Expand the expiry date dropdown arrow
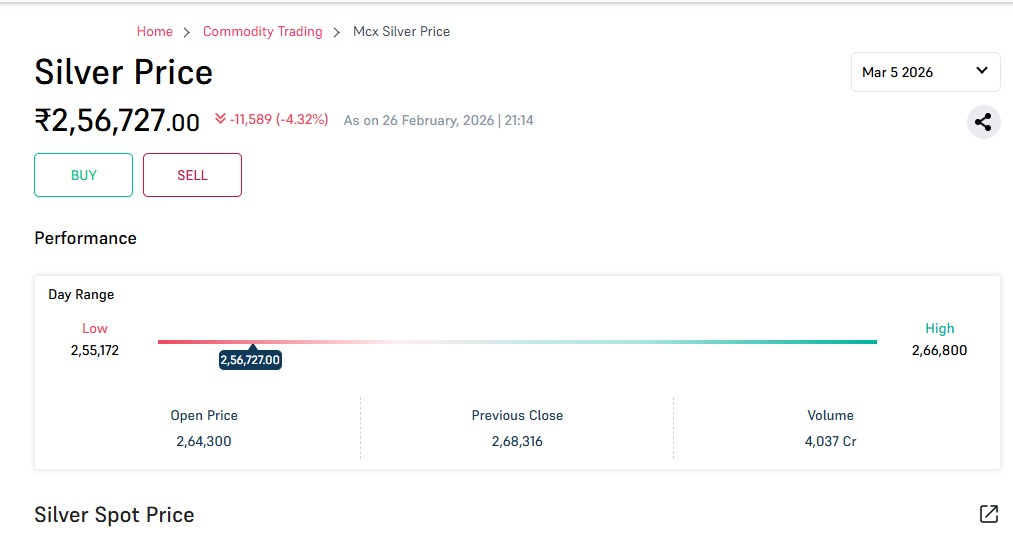Screen dimensions: 1013x549 pyautogui.click(x=981, y=71)
